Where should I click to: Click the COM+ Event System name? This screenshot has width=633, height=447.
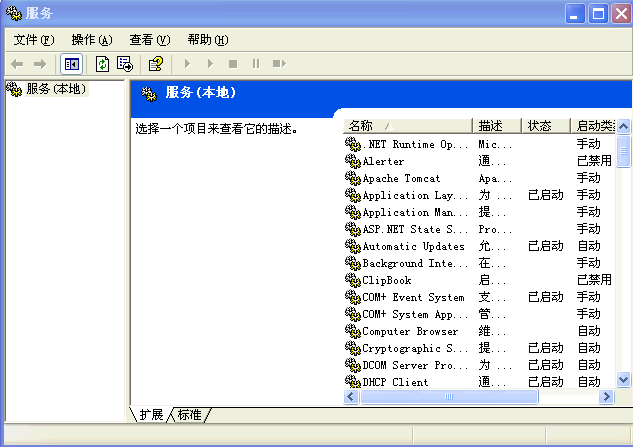[413, 298]
